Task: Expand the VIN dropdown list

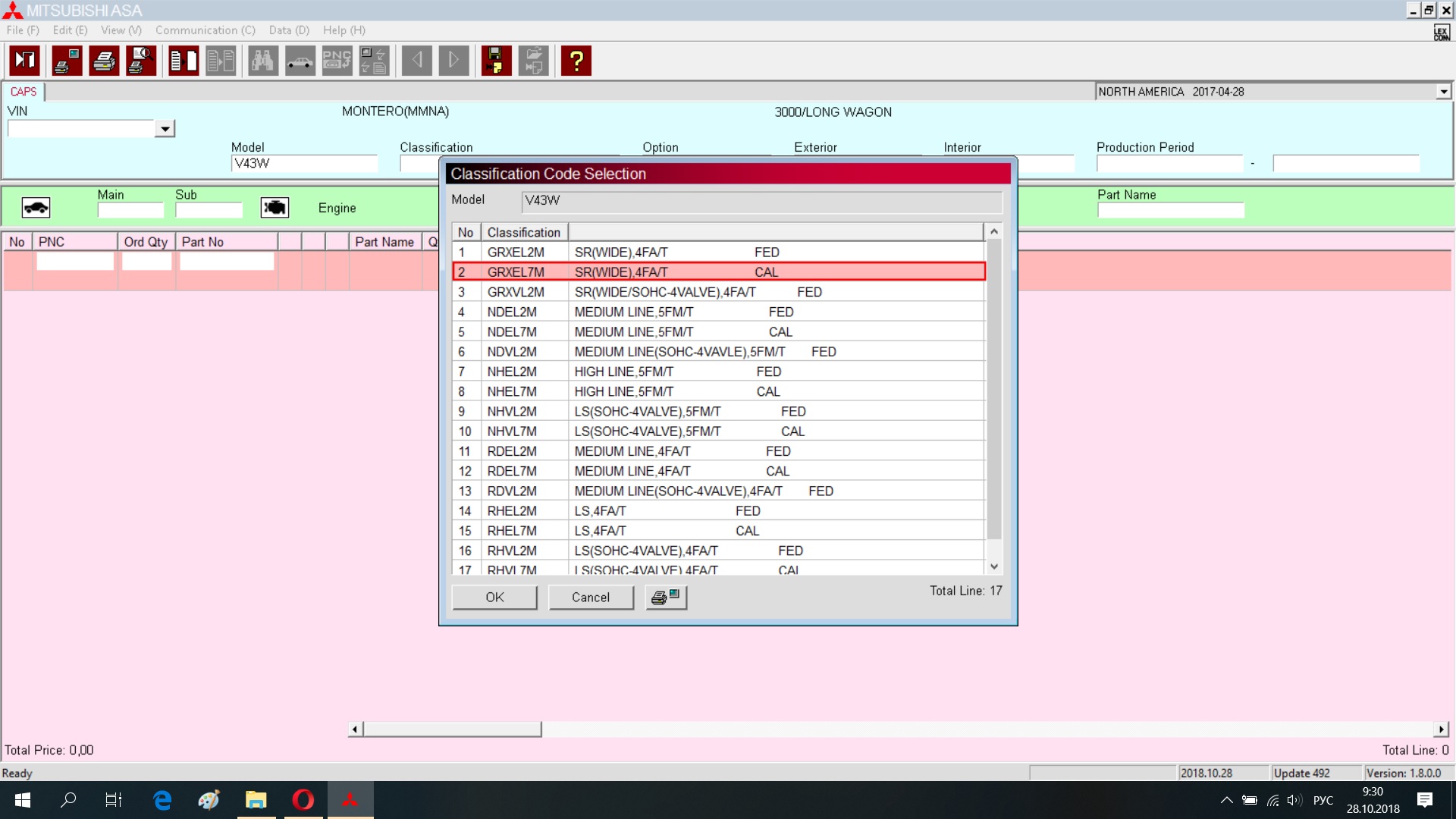Action: [x=165, y=129]
